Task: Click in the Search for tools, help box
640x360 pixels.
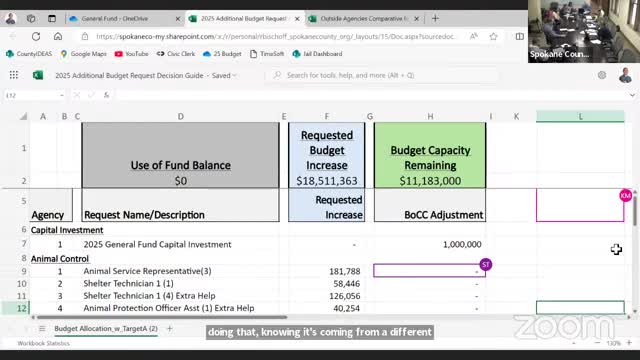Action: tap(382, 76)
